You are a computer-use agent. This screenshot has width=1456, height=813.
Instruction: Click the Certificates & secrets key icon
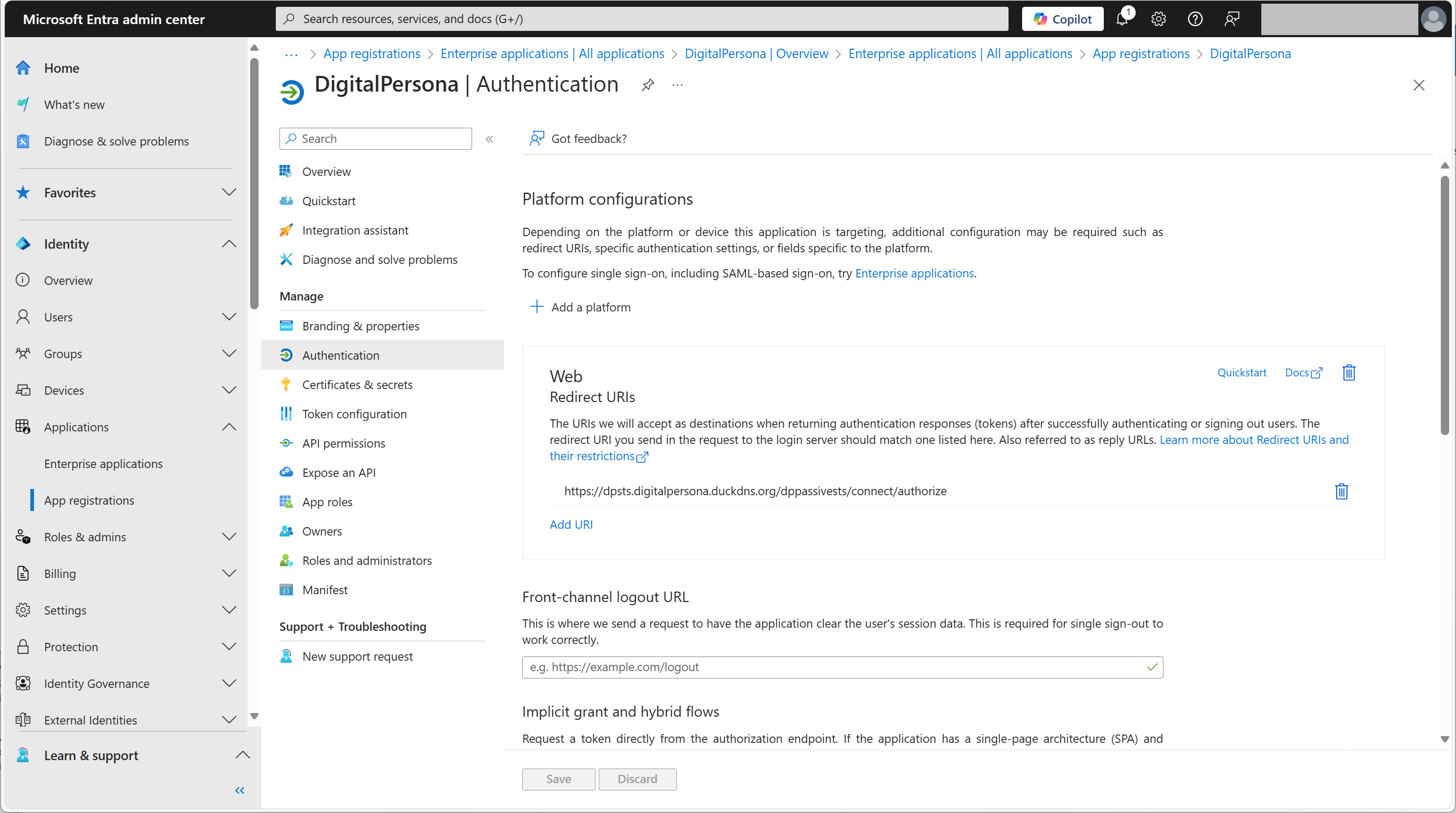tap(286, 384)
